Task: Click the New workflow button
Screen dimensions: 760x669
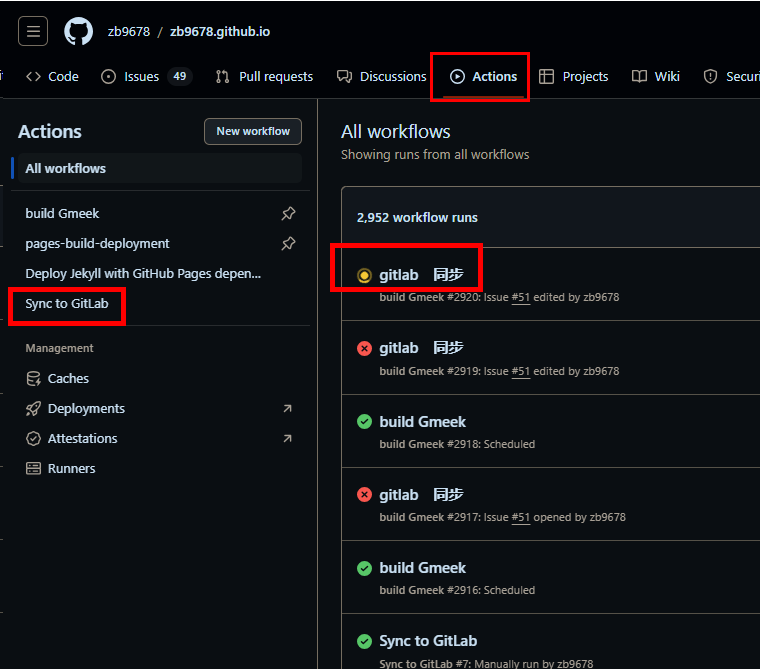Action: [x=253, y=131]
